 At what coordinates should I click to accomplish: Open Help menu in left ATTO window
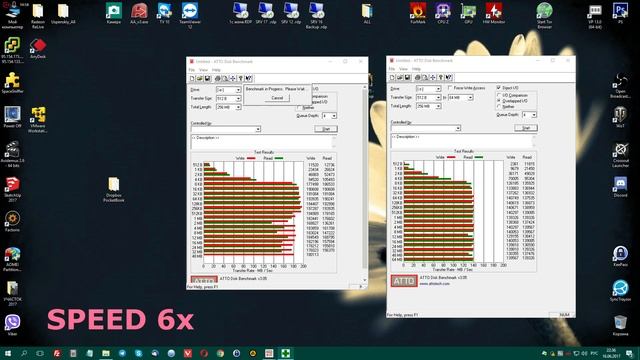coord(216,70)
